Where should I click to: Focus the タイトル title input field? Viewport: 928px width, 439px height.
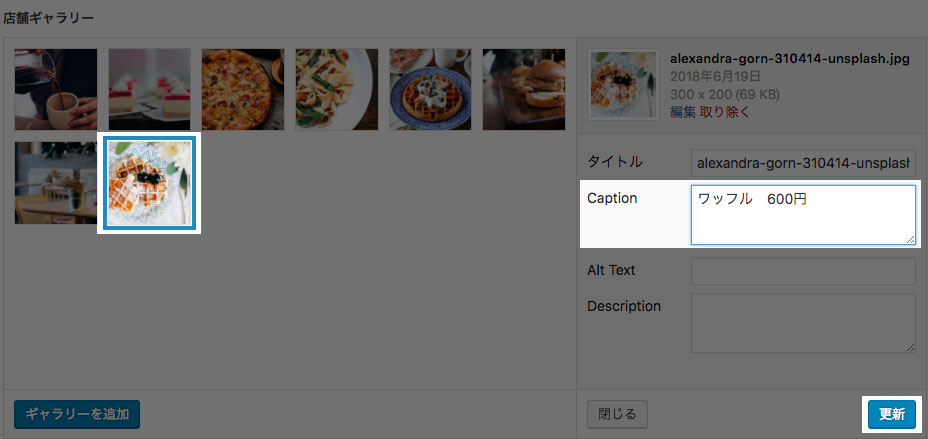pyautogui.click(x=803, y=163)
